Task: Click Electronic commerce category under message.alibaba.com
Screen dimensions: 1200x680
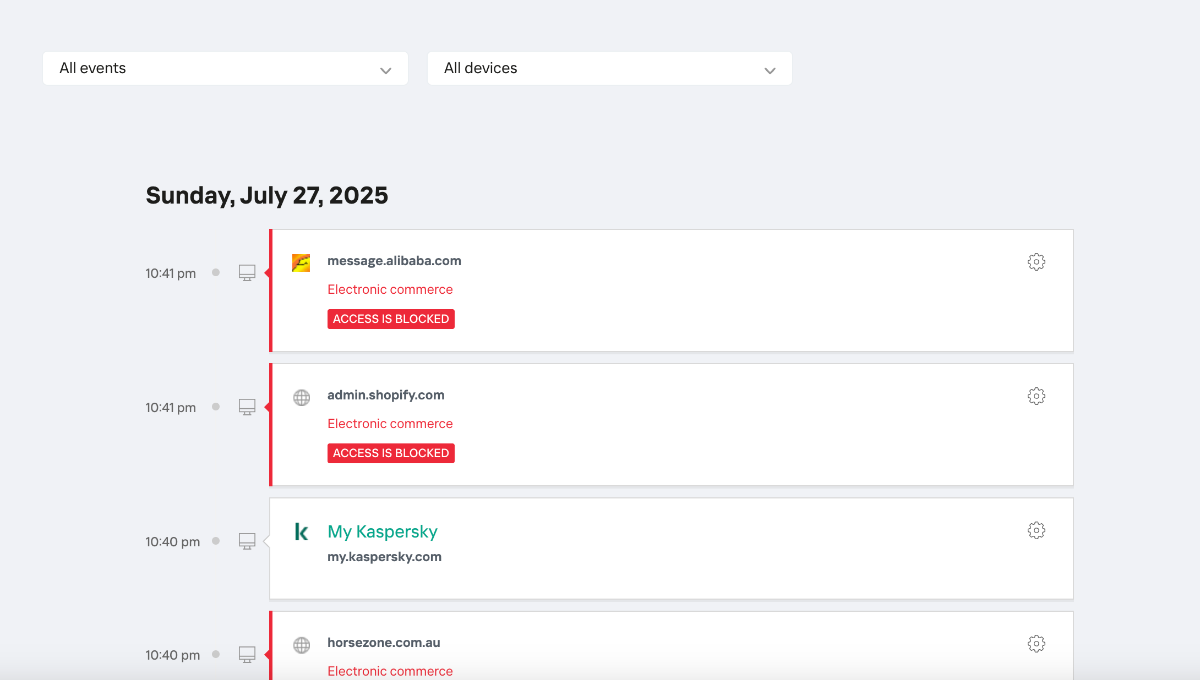Action: [390, 290]
